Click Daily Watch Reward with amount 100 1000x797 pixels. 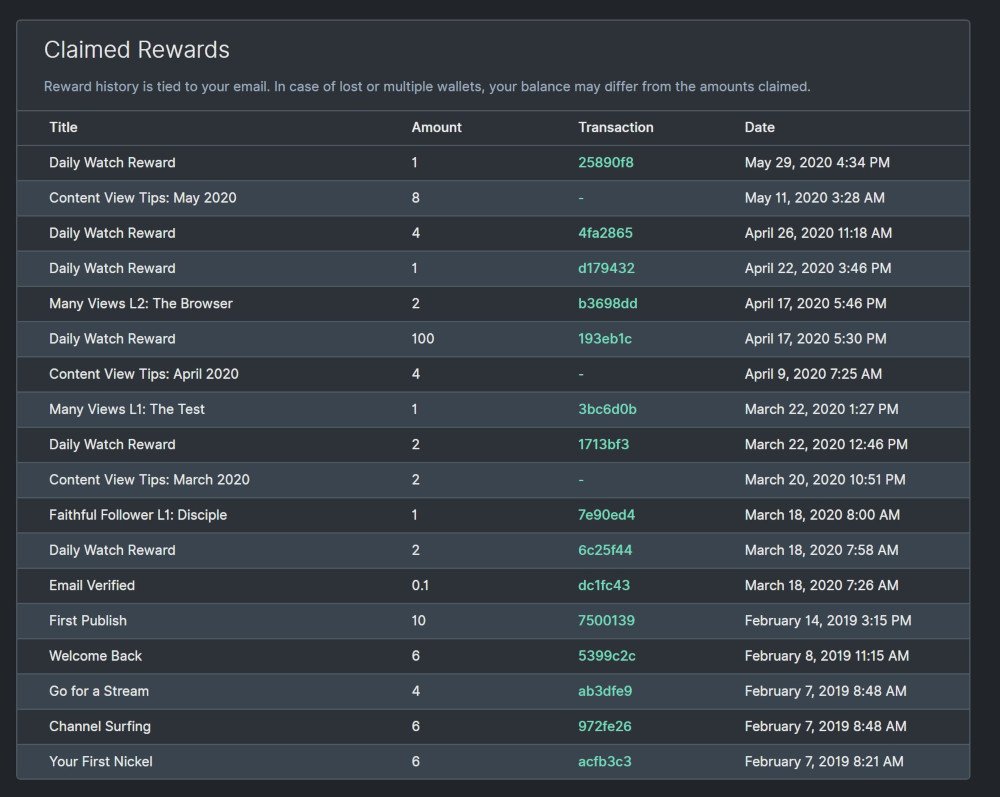[x=112, y=339]
